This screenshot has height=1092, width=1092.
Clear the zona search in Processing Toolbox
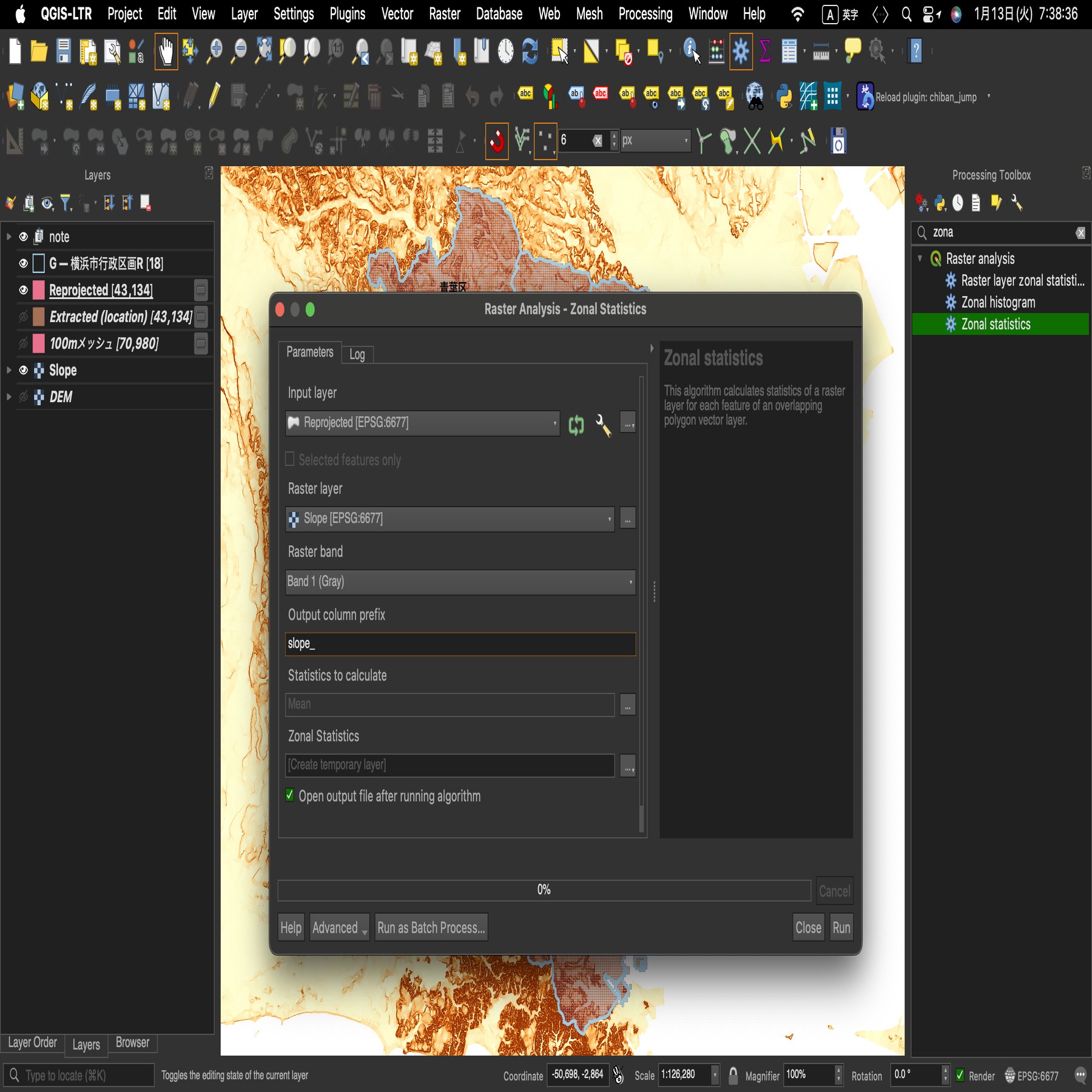[1080, 233]
